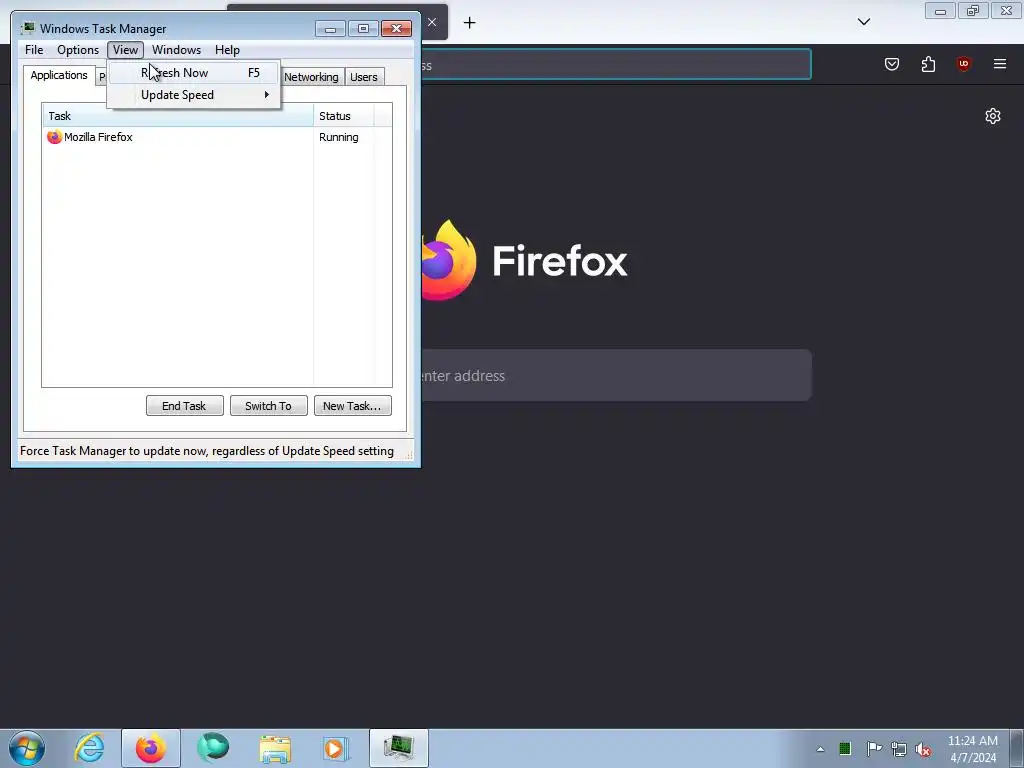
Task: Switch to the Users tab
Action: (364, 77)
